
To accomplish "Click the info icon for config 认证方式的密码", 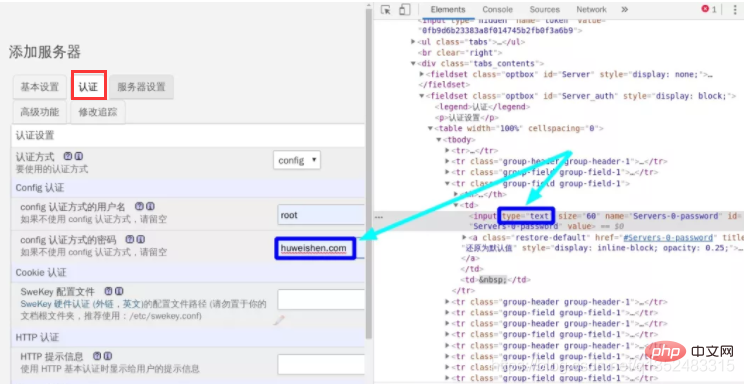I will point(140,240).
